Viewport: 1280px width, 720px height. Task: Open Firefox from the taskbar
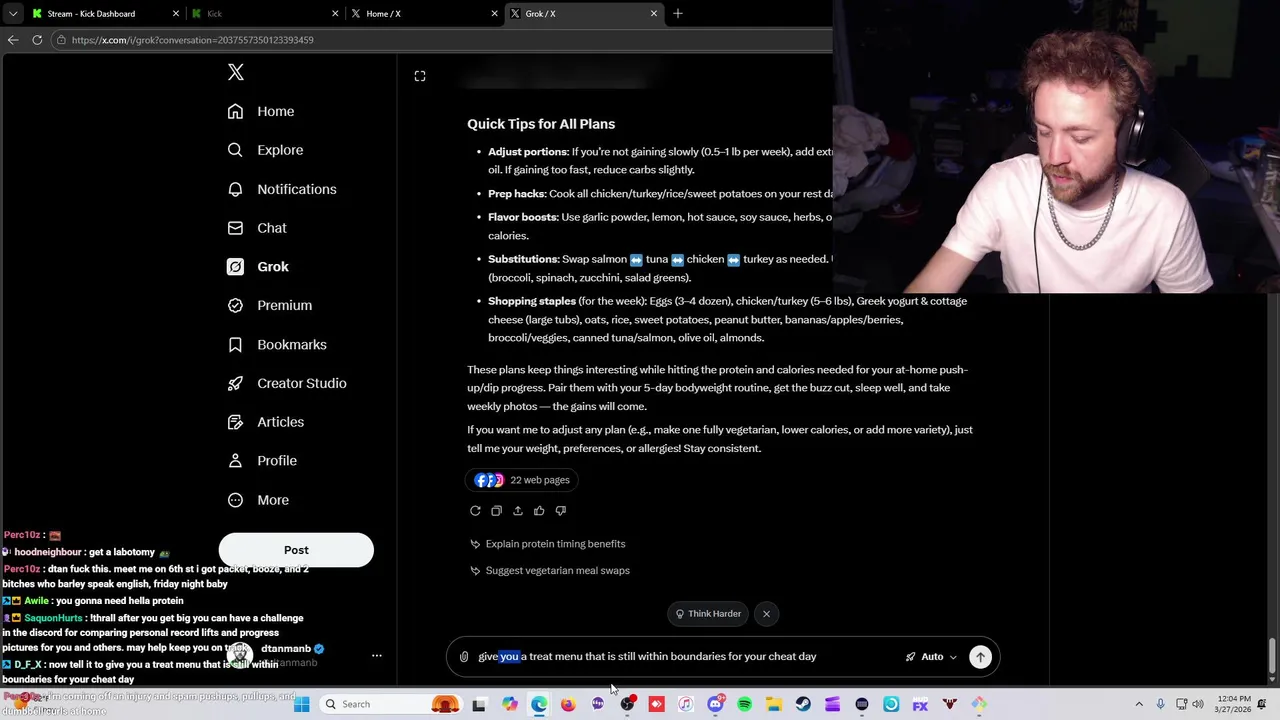568,704
